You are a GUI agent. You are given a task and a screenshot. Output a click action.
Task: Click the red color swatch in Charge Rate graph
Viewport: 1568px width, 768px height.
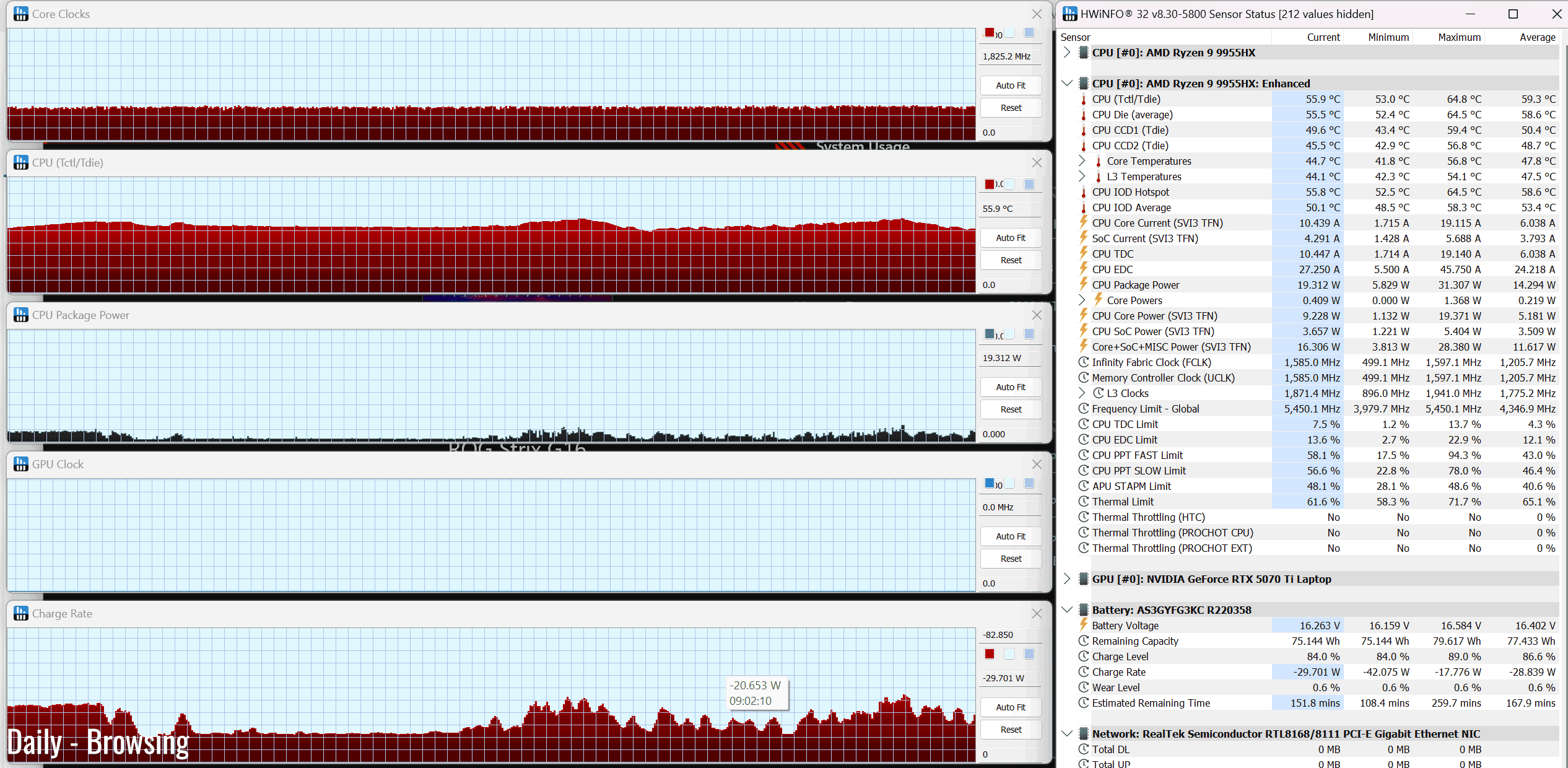pos(990,654)
